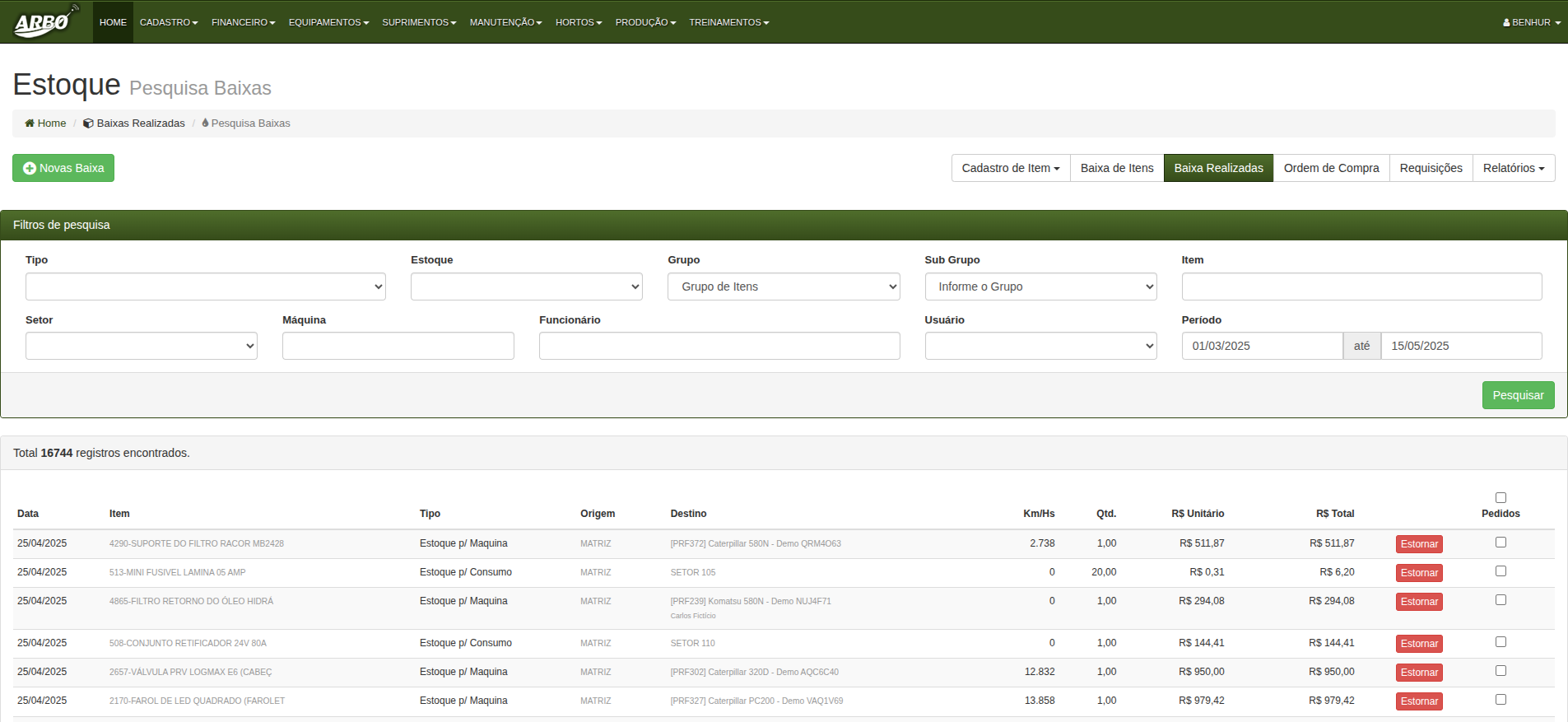This screenshot has width=1568, height=722.
Task: Check Pedidos box for SUPORTE DO FILTRO row
Action: tap(1501, 543)
